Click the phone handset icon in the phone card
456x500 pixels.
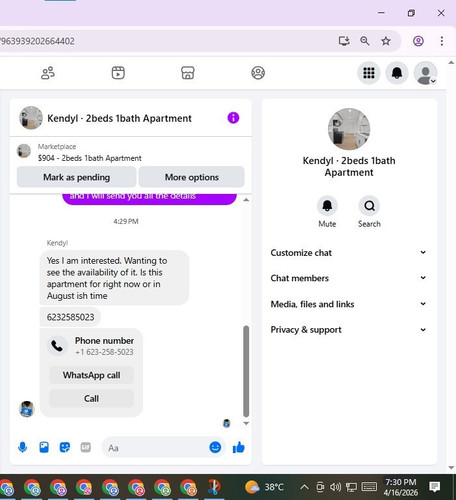[x=57, y=346]
